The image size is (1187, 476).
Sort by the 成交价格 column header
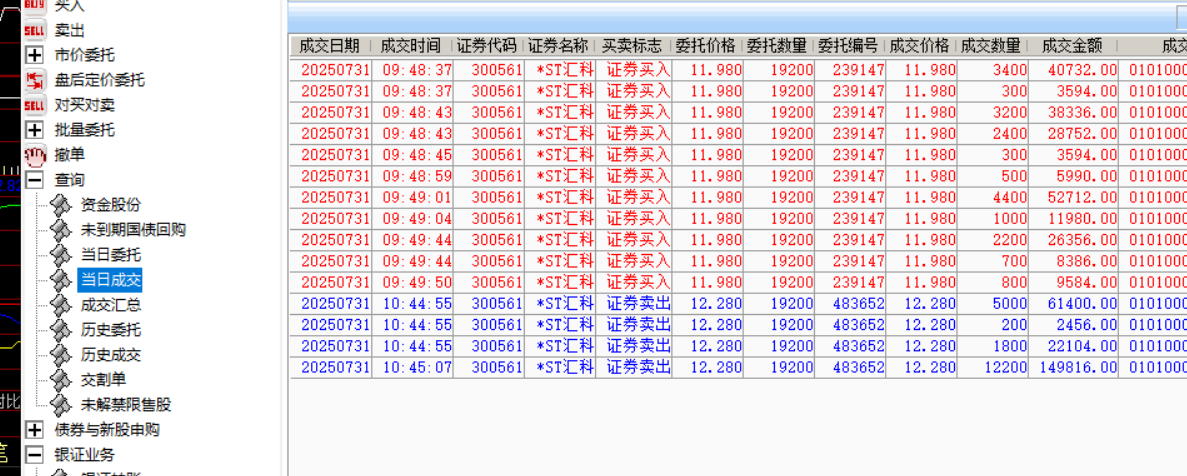tap(919, 45)
